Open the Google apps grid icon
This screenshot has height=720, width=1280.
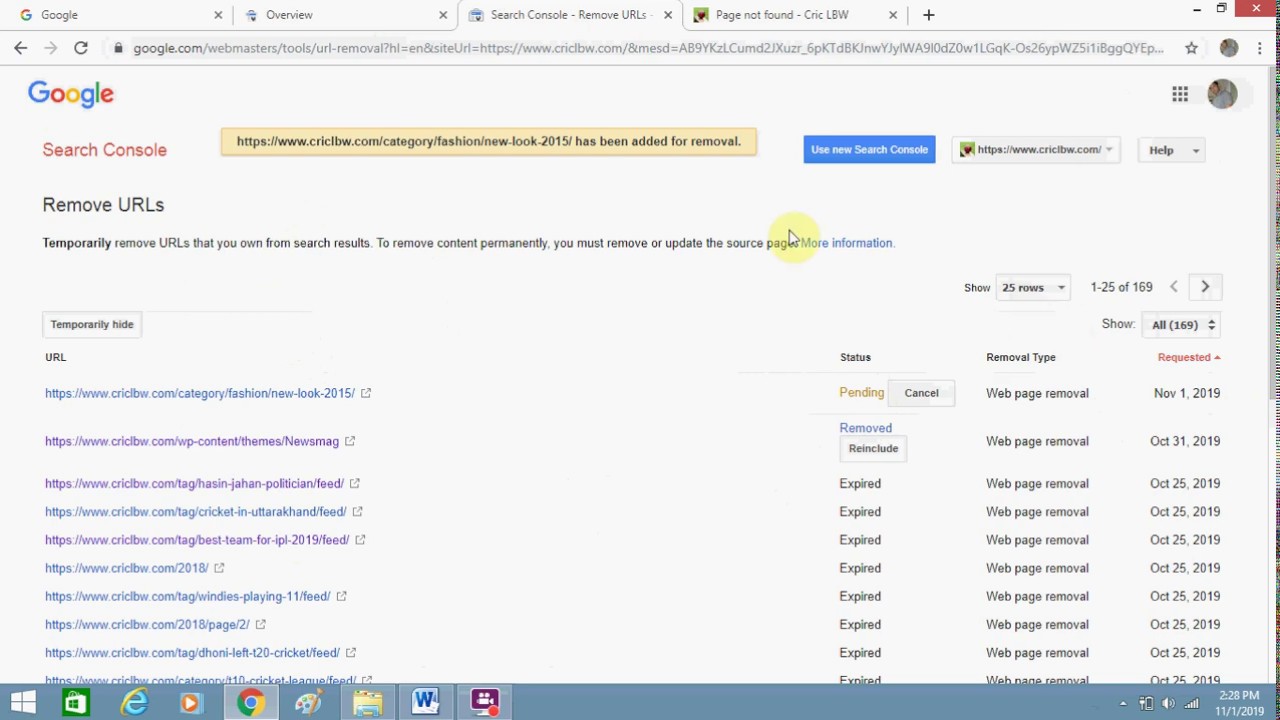1180,94
